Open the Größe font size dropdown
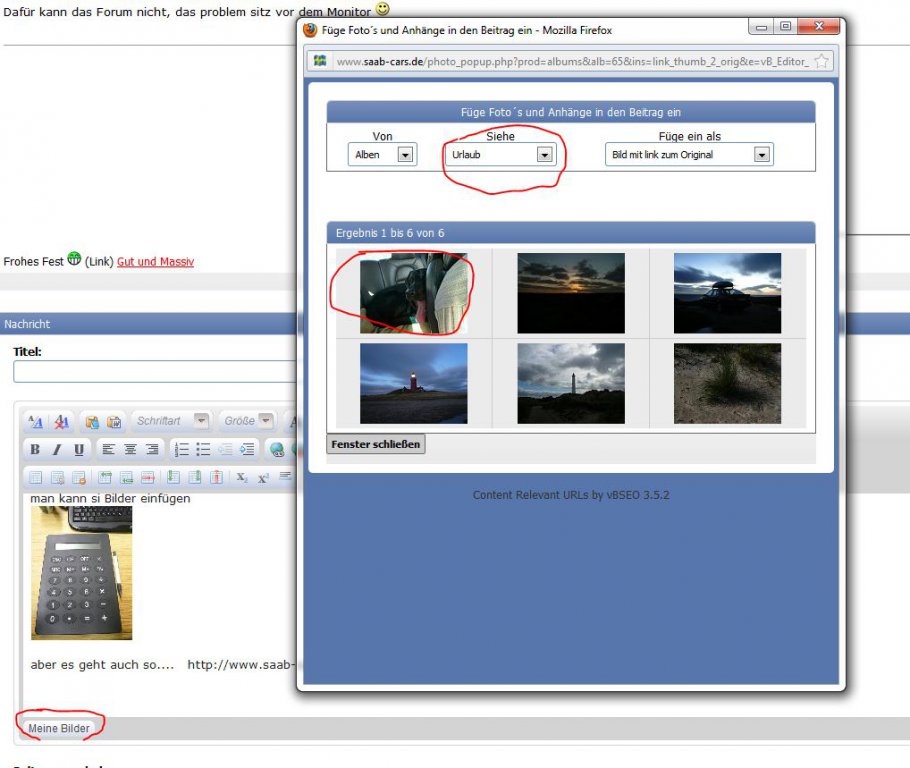The height and width of the screenshot is (768, 910). [x=248, y=420]
